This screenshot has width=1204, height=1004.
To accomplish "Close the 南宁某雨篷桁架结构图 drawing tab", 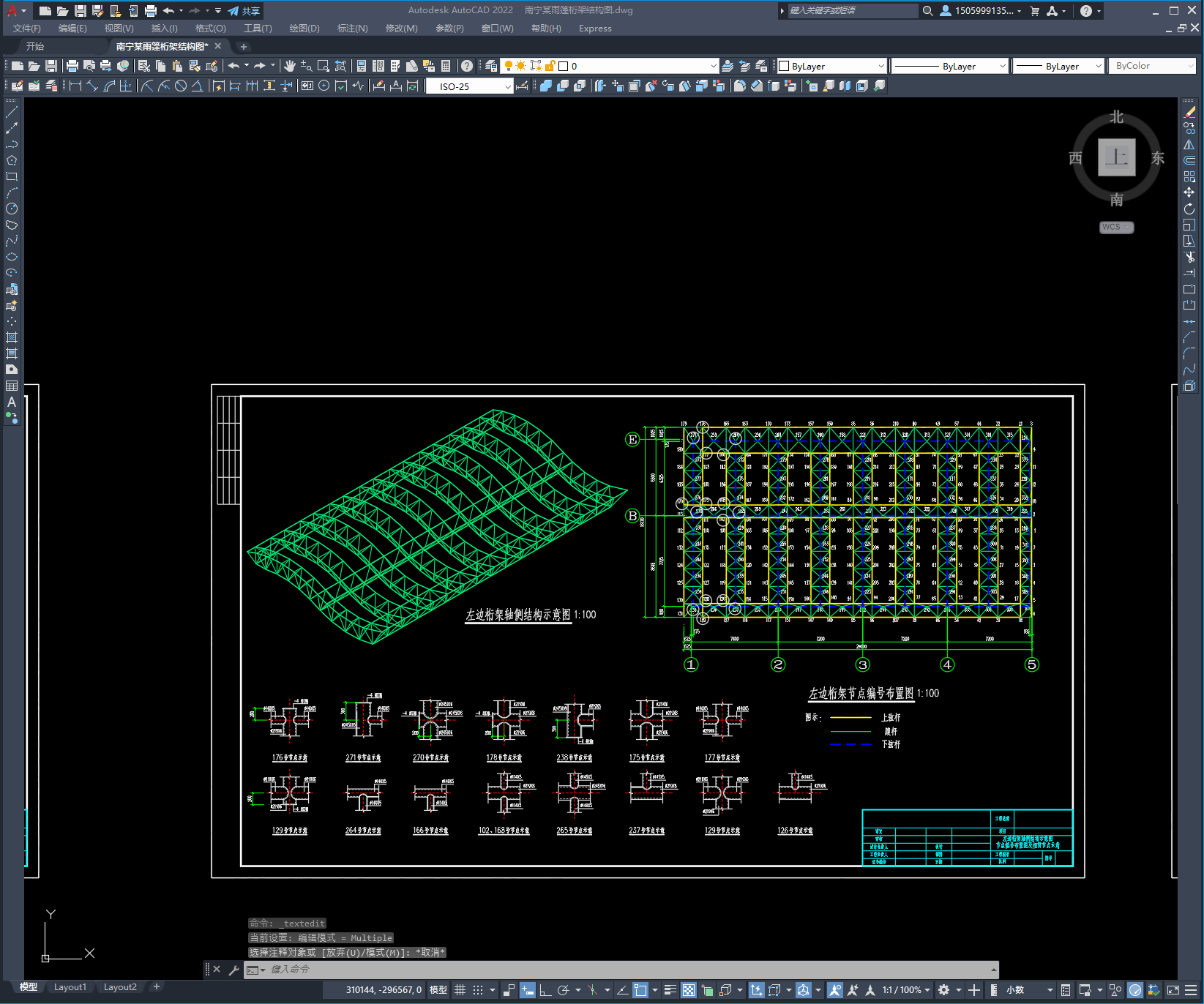I will [x=218, y=46].
